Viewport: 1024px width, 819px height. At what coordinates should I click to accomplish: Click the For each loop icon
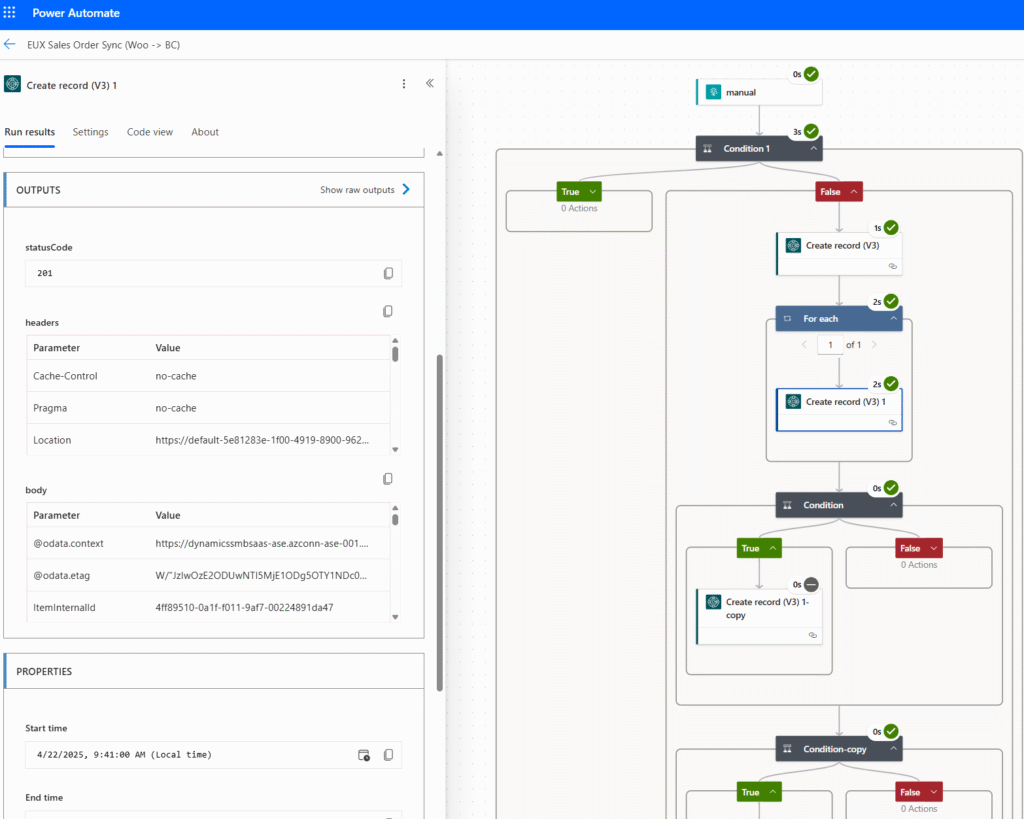click(x=787, y=319)
